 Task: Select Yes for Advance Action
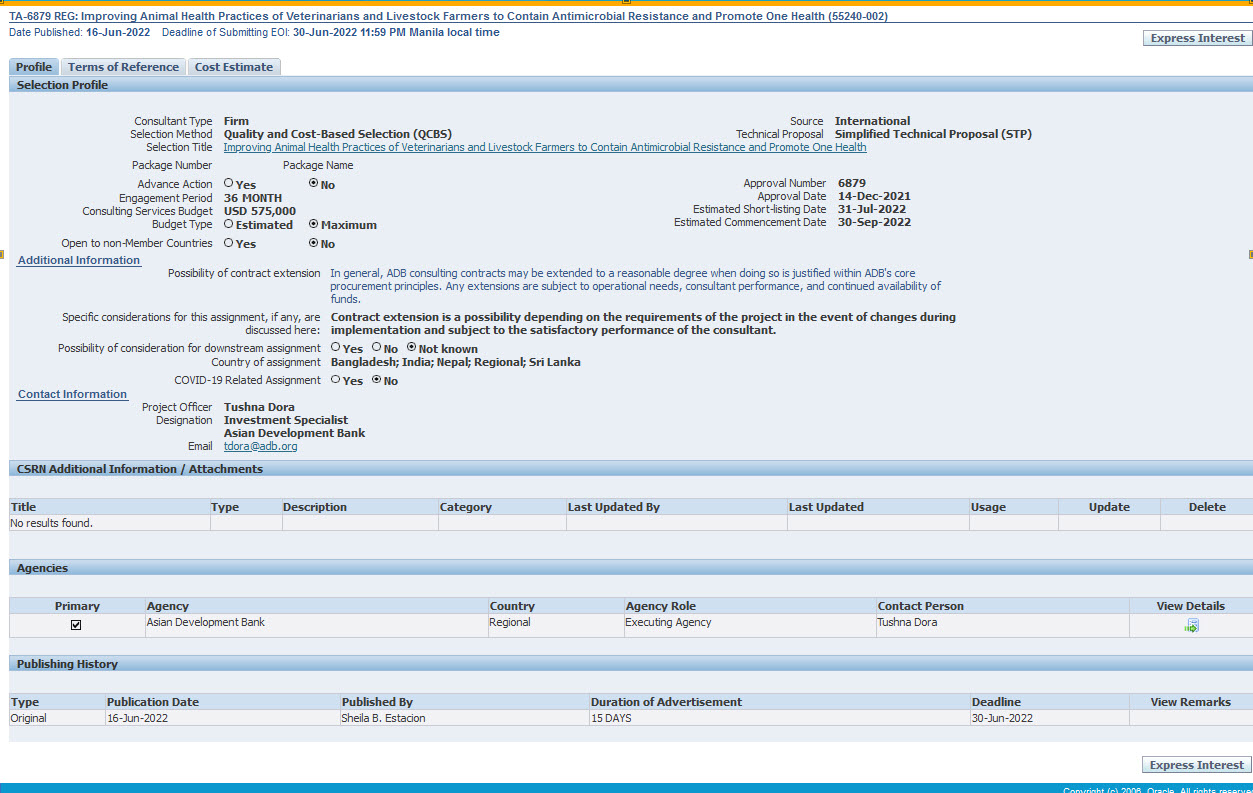click(x=229, y=184)
